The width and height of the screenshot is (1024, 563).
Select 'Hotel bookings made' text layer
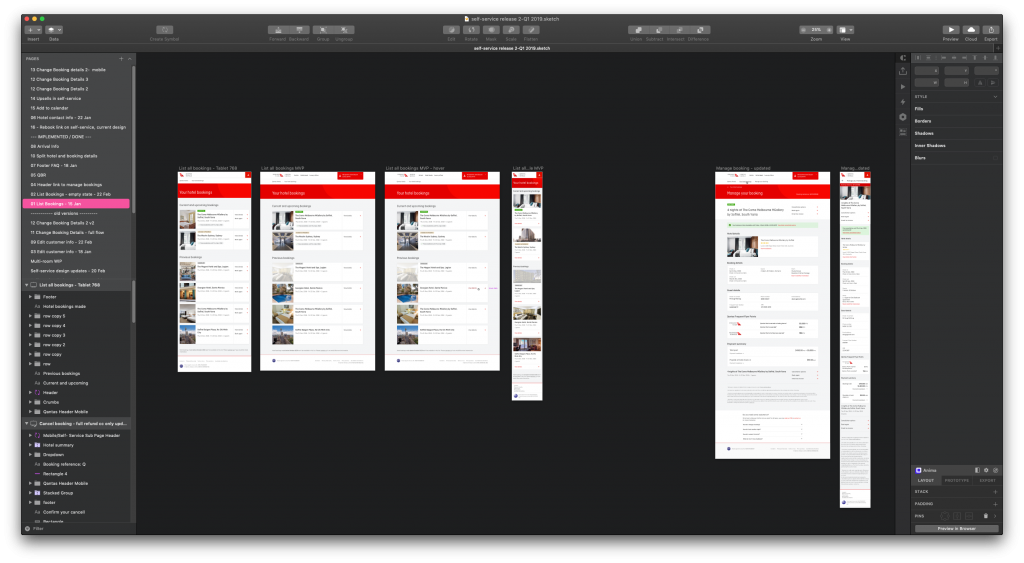coord(64,306)
